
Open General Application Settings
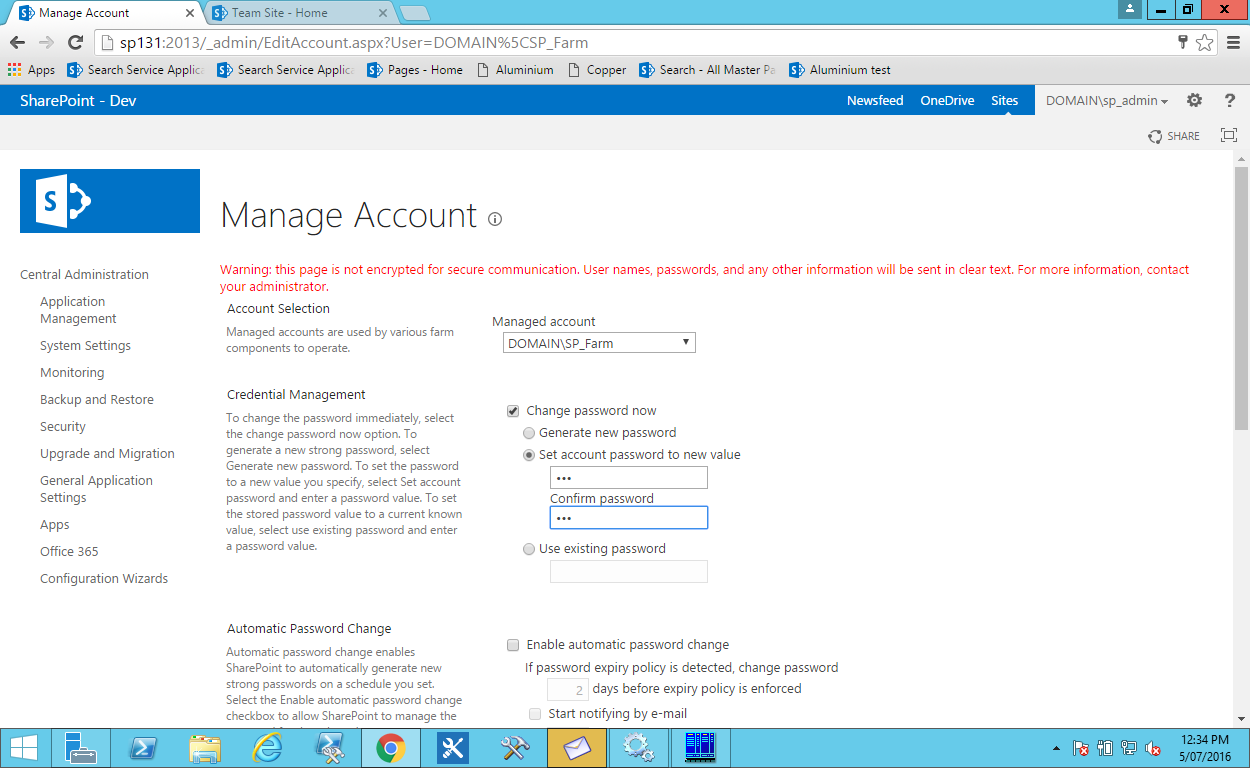tap(96, 489)
